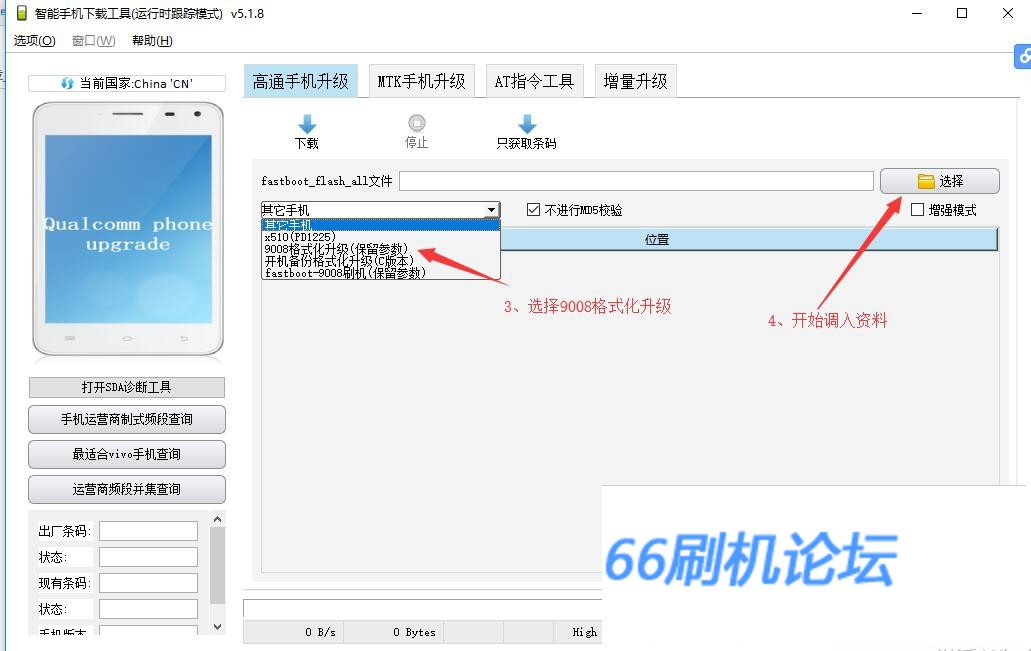Click the left panel scrollbar down arrow

coord(218,626)
